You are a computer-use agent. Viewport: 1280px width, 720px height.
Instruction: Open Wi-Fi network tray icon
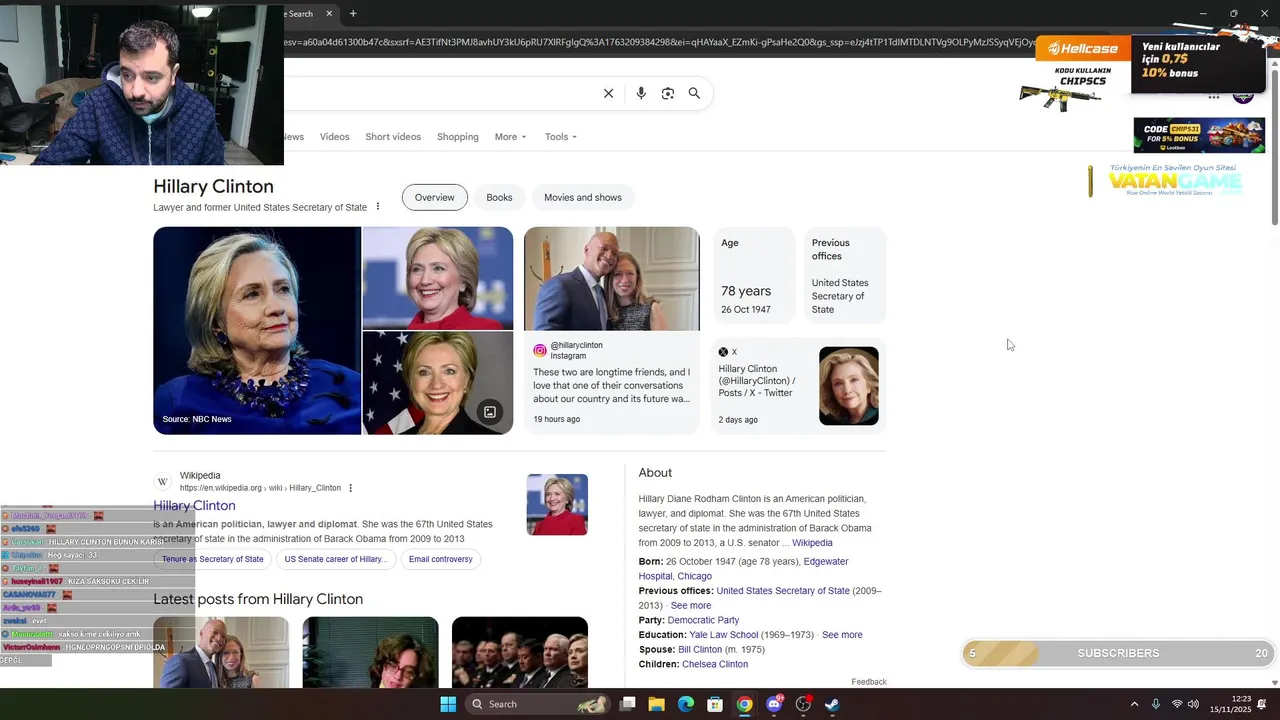(1177, 704)
